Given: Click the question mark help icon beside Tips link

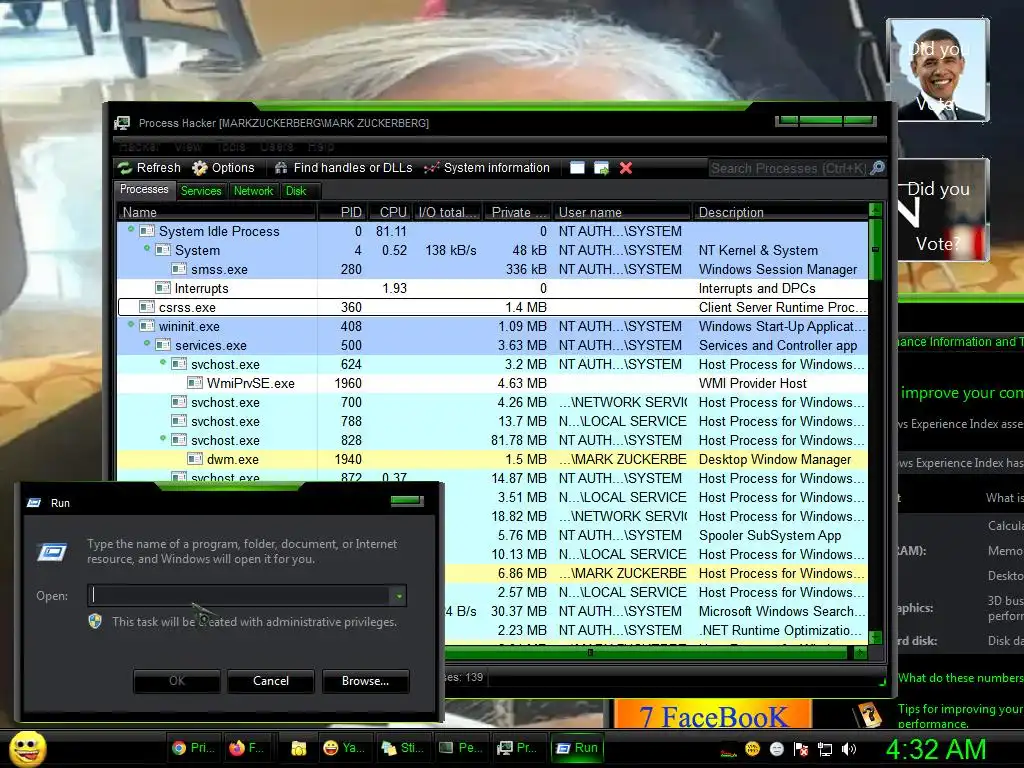Looking at the screenshot, I should 869,714.
